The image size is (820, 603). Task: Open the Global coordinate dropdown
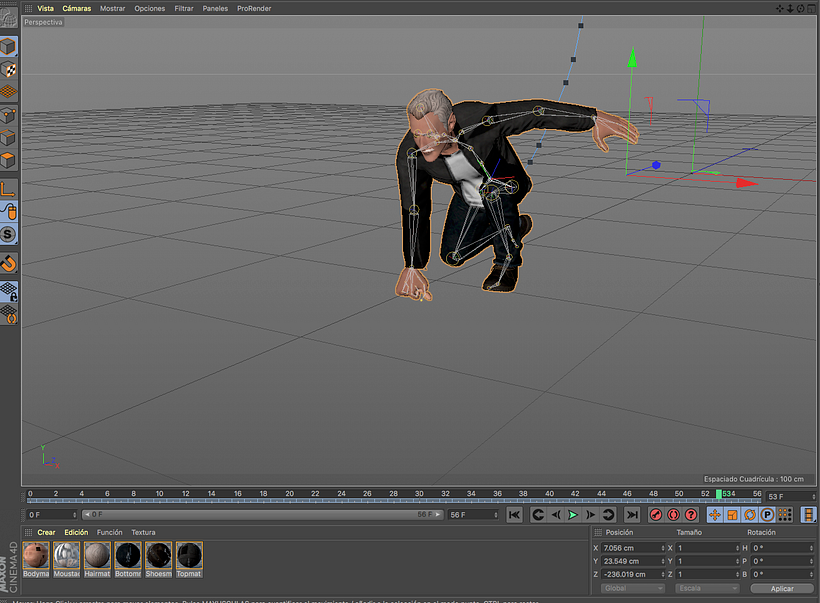[x=633, y=588]
